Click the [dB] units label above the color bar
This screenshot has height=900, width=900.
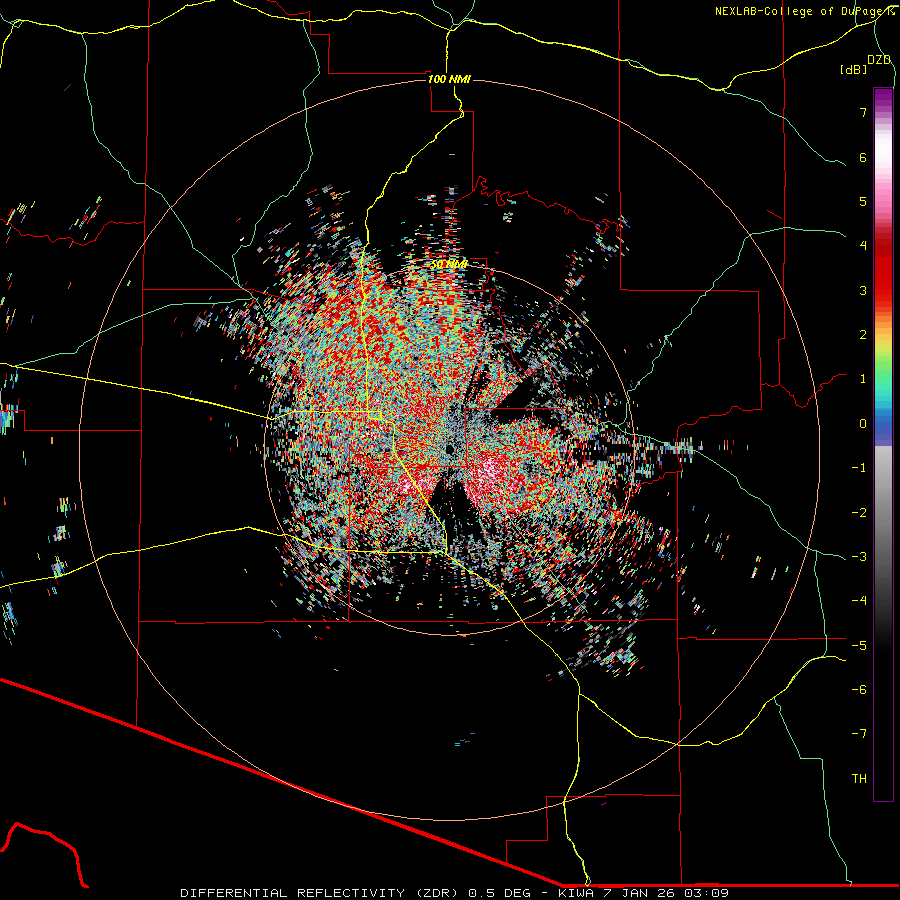[x=854, y=70]
